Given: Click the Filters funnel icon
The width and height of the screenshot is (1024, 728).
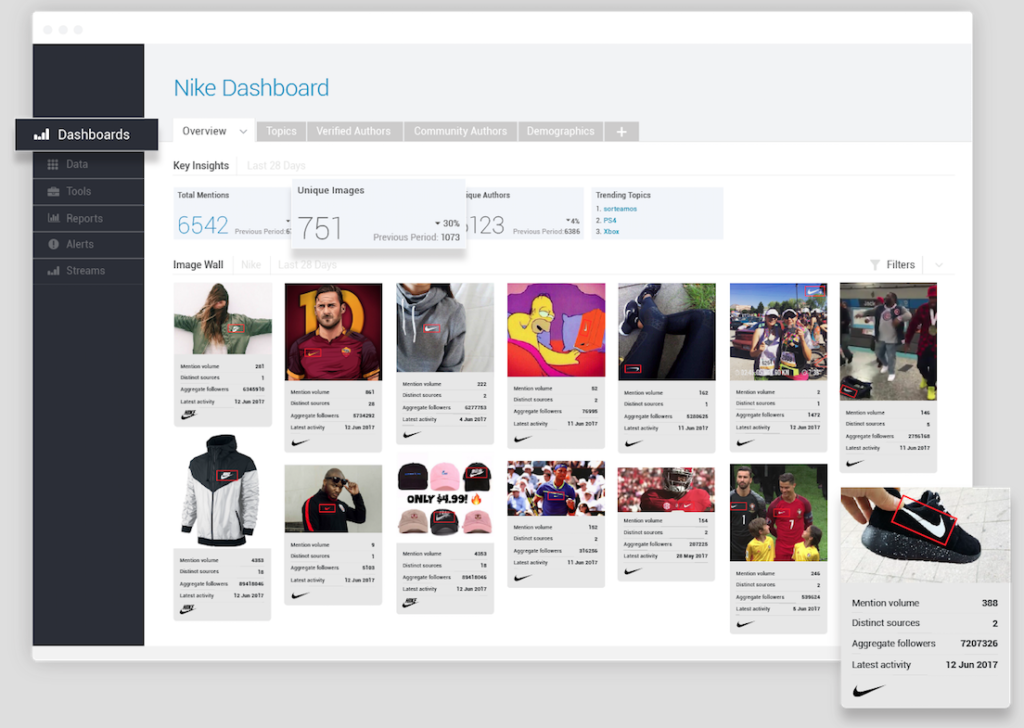Looking at the screenshot, I should 875,264.
